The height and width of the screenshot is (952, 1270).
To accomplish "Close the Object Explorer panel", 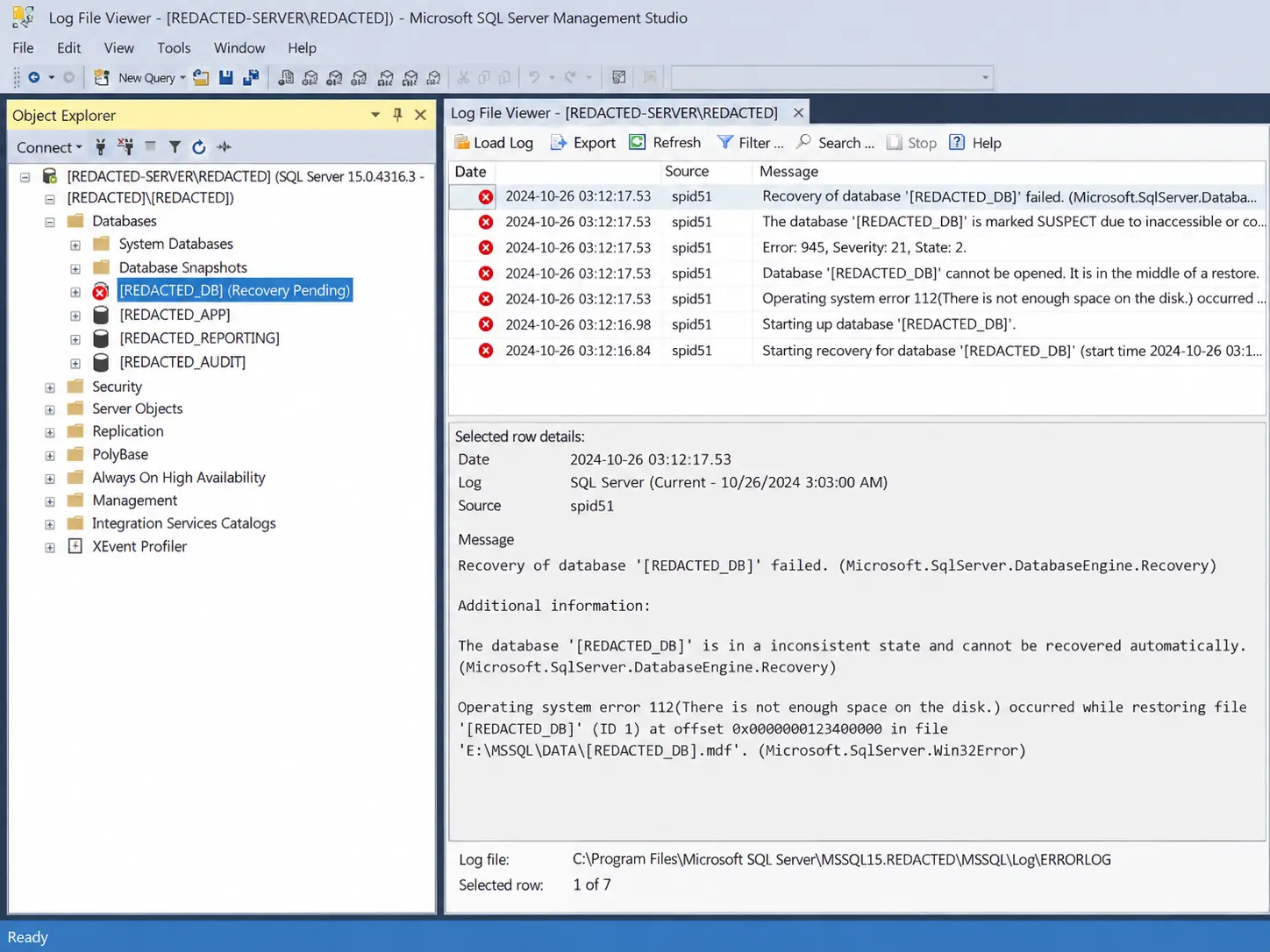I will [421, 115].
